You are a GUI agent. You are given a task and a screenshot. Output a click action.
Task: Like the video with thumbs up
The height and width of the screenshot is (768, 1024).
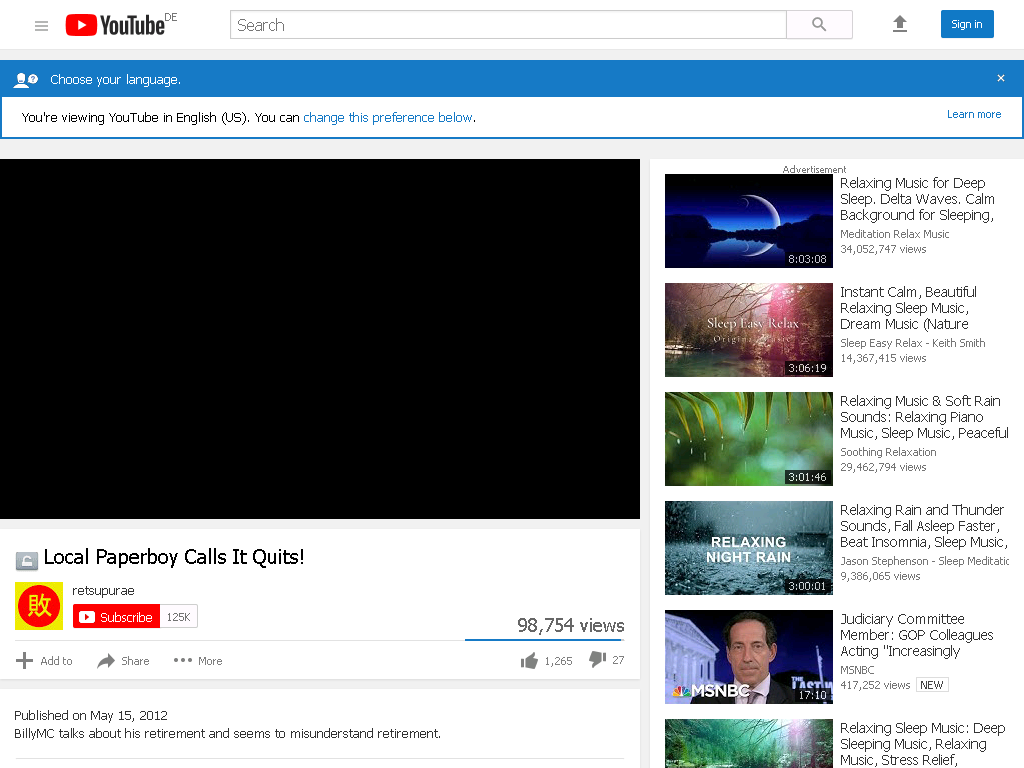(529, 661)
